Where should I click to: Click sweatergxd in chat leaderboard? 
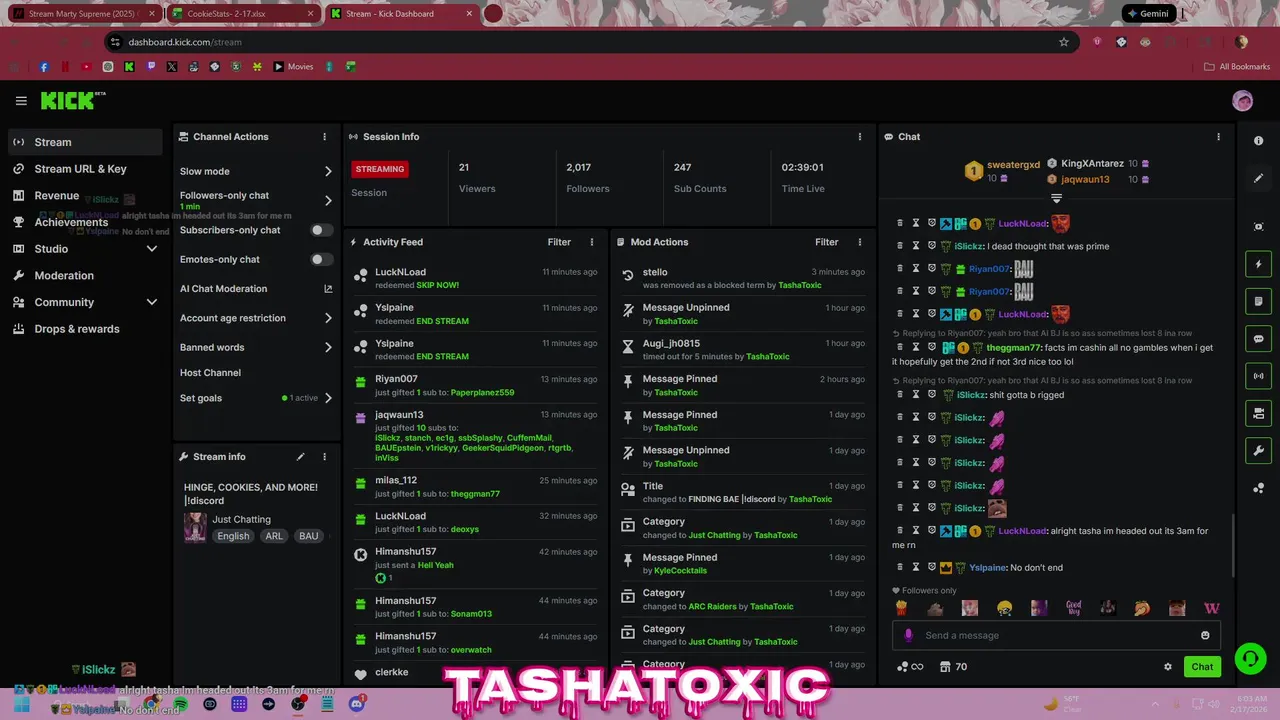[1013, 165]
